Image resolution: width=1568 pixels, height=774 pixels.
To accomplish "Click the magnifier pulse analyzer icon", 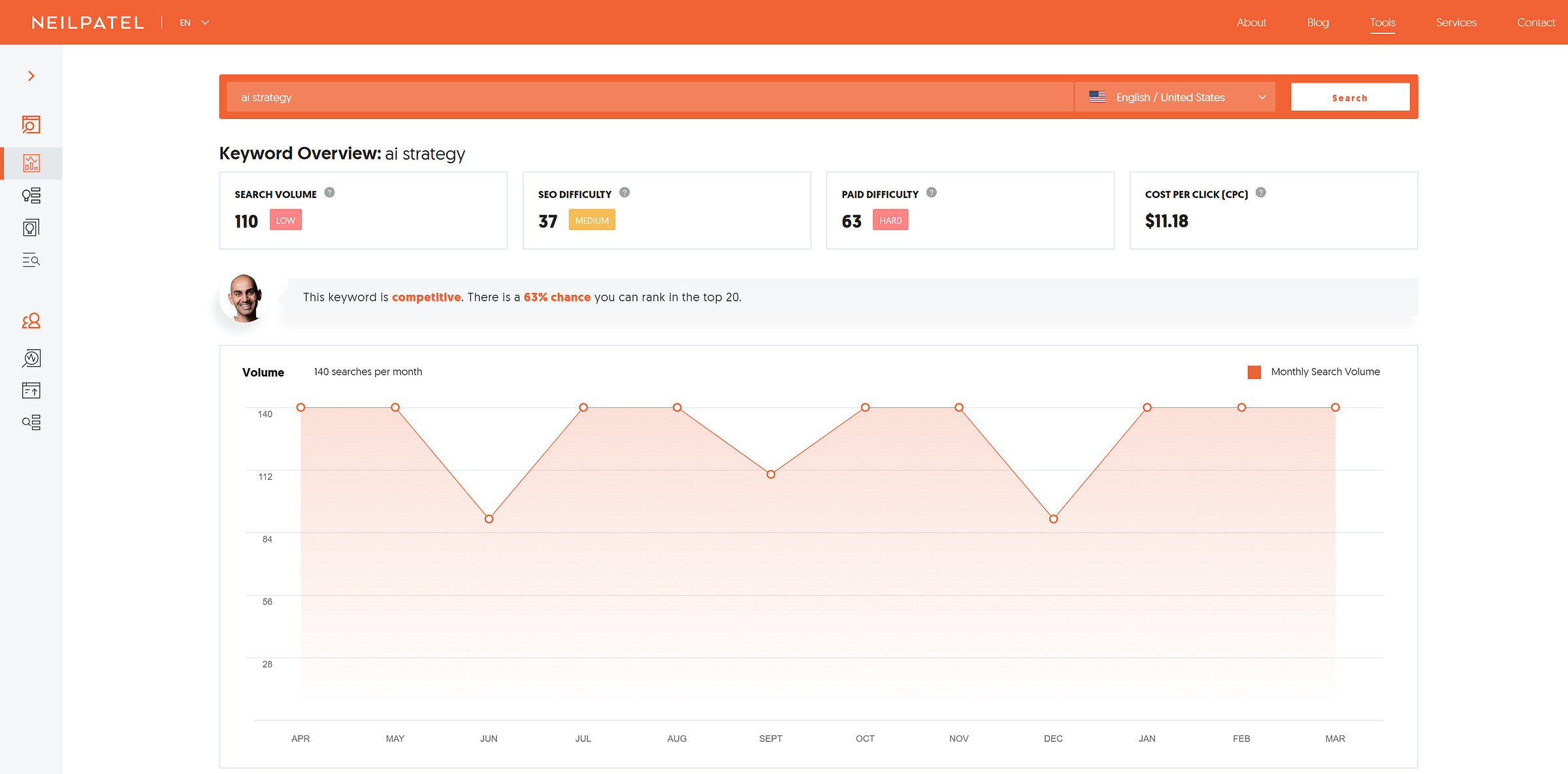I will 31,358.
